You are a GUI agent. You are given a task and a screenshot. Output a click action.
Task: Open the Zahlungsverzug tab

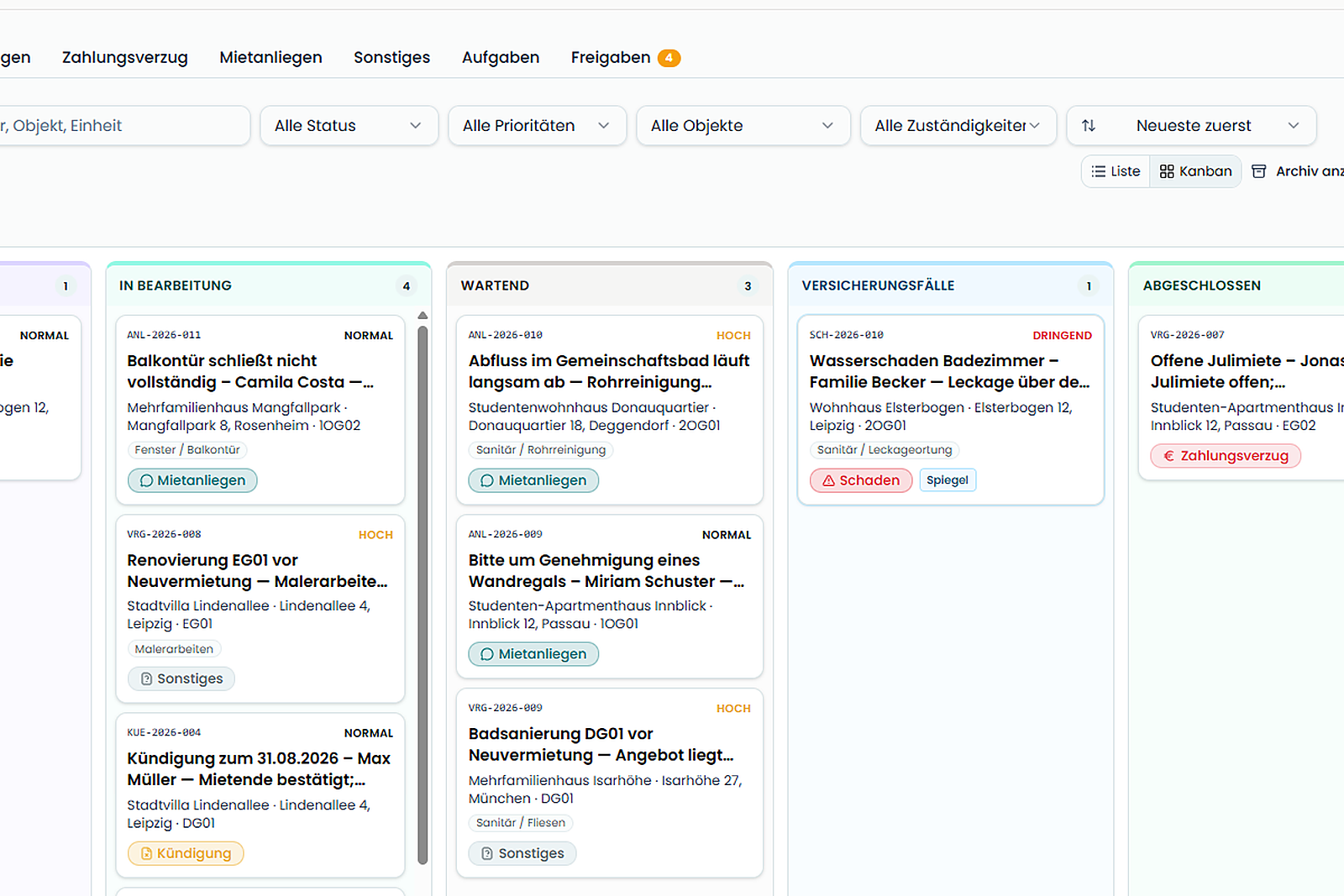pyautogui.click(x=124, y=57)
